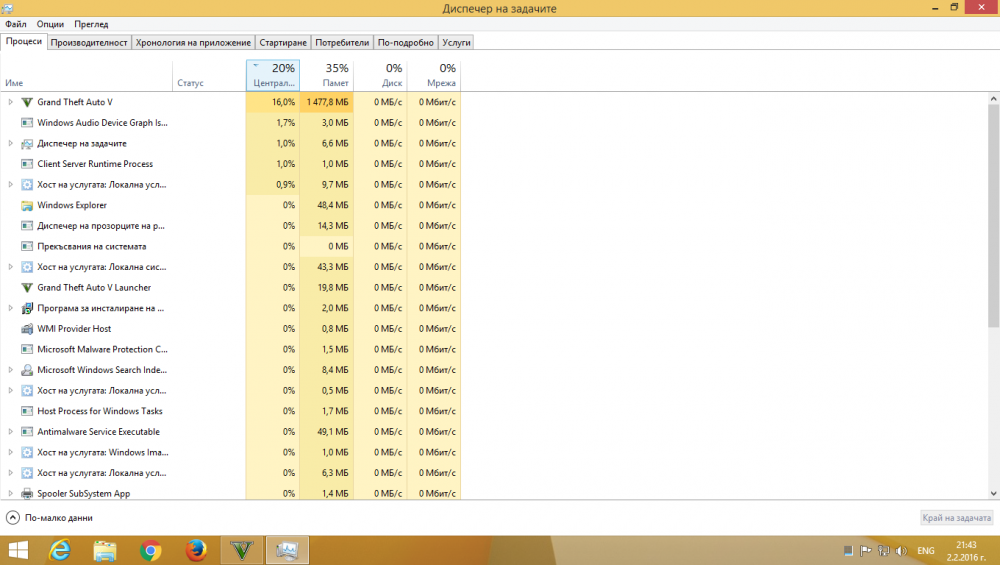
Task: Click the Microsoft Windows Search Indexer icon
Action: pos(27,370)
